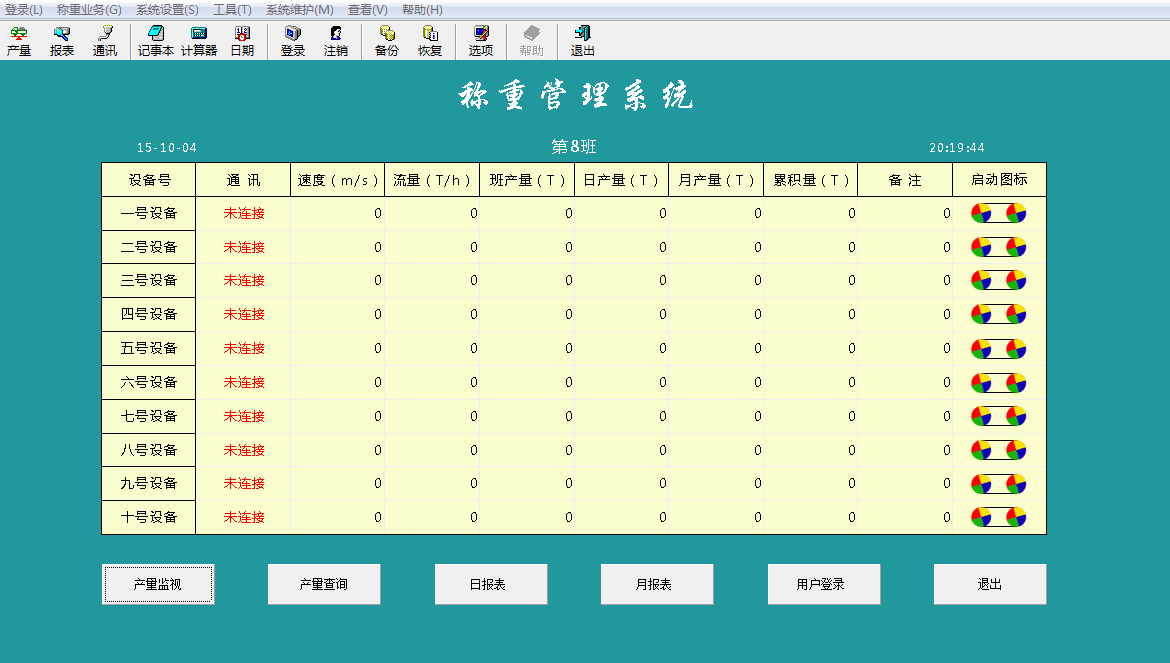This screenshot has height=663, width=1170.
Task: Open the 记事本 notepad tool
Action: 156,41
